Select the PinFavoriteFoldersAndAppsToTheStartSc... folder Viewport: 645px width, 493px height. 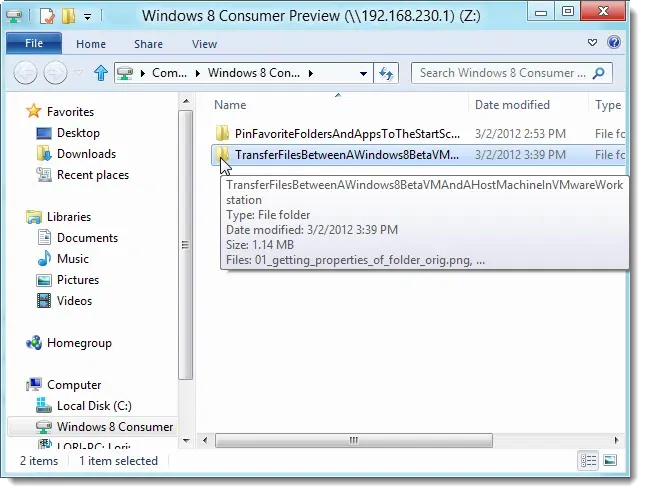347,134
